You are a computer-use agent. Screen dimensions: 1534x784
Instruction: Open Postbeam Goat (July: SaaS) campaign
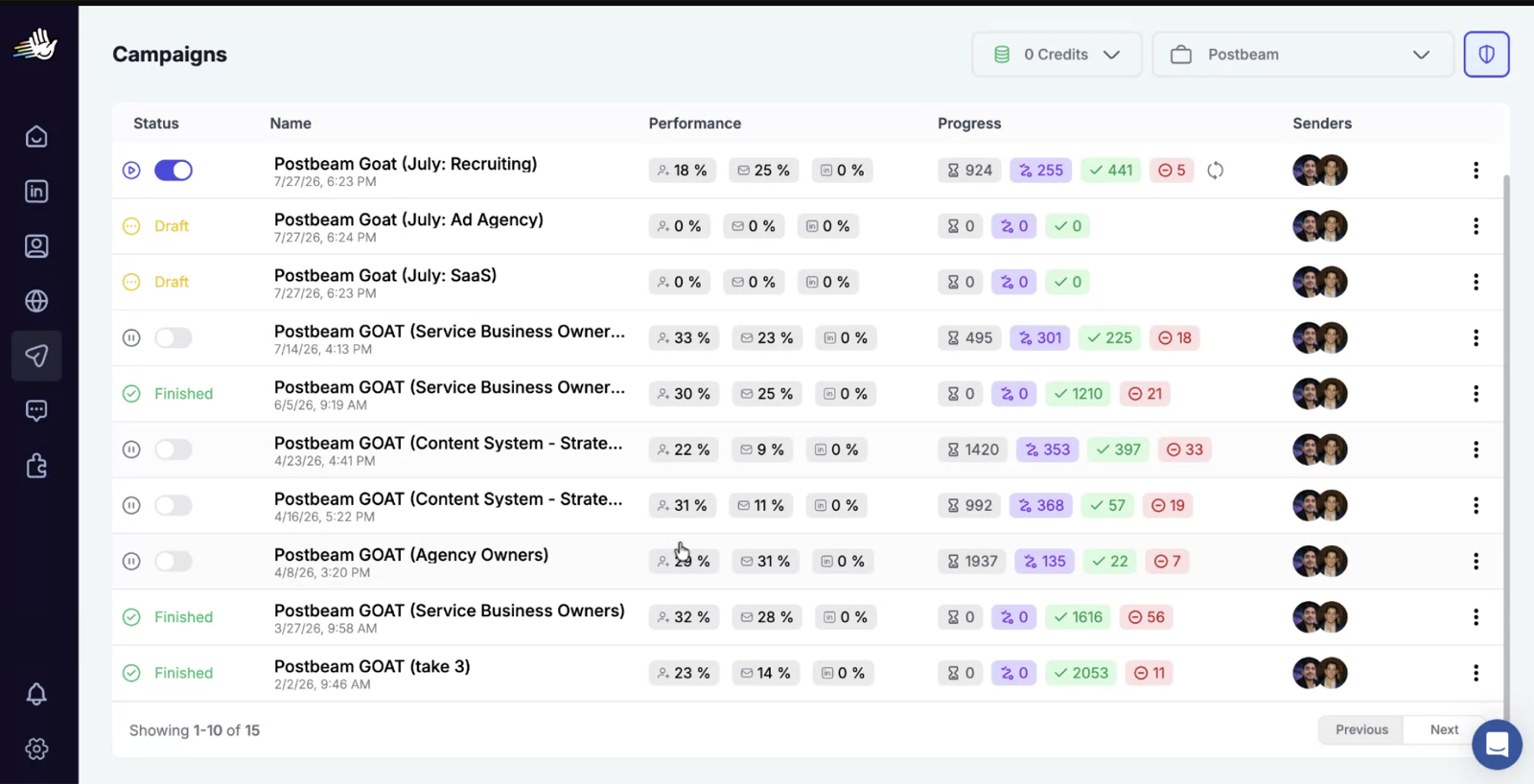click(x=385, y=275)
